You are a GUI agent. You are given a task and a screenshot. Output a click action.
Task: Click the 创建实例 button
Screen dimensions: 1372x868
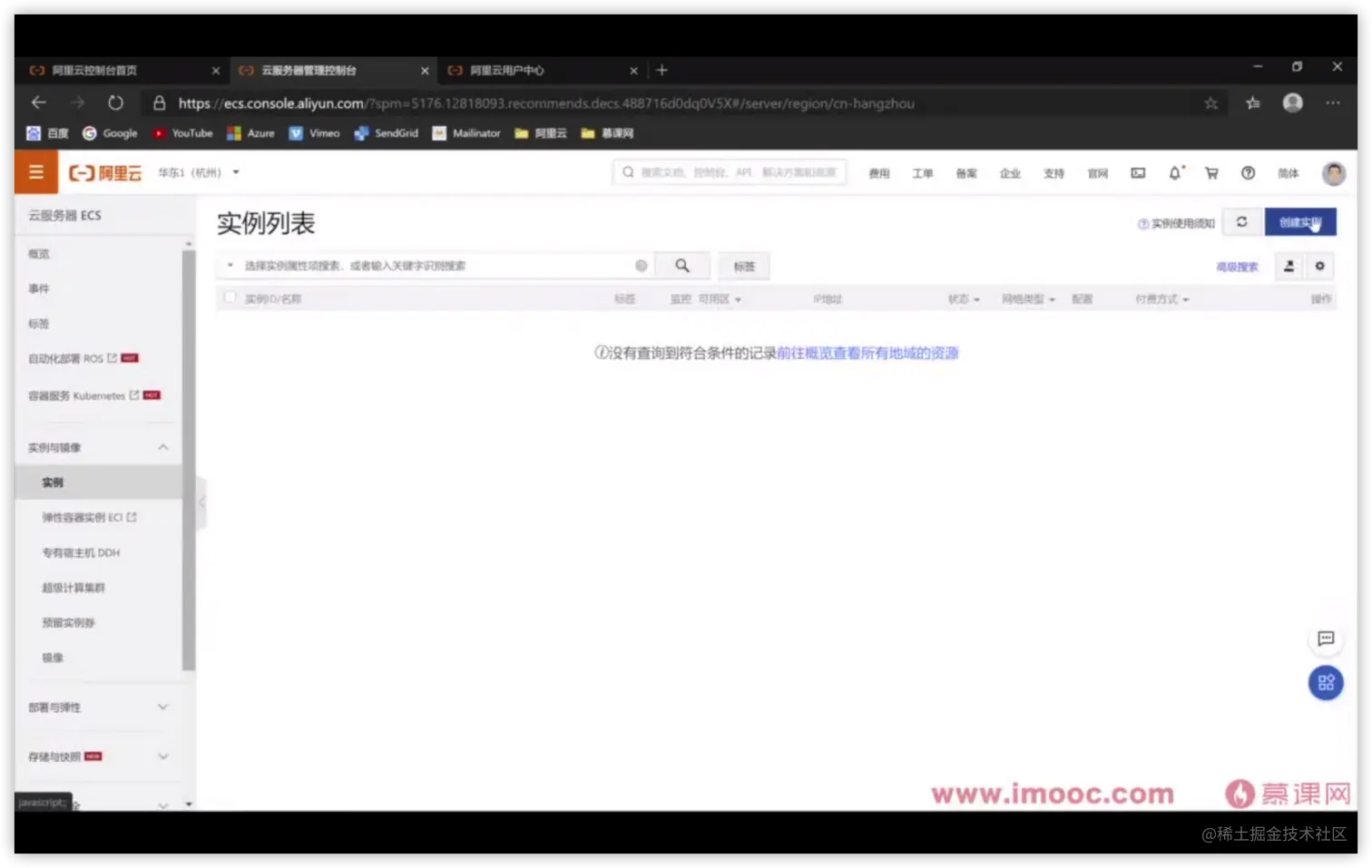click(x=1300, y=222)
